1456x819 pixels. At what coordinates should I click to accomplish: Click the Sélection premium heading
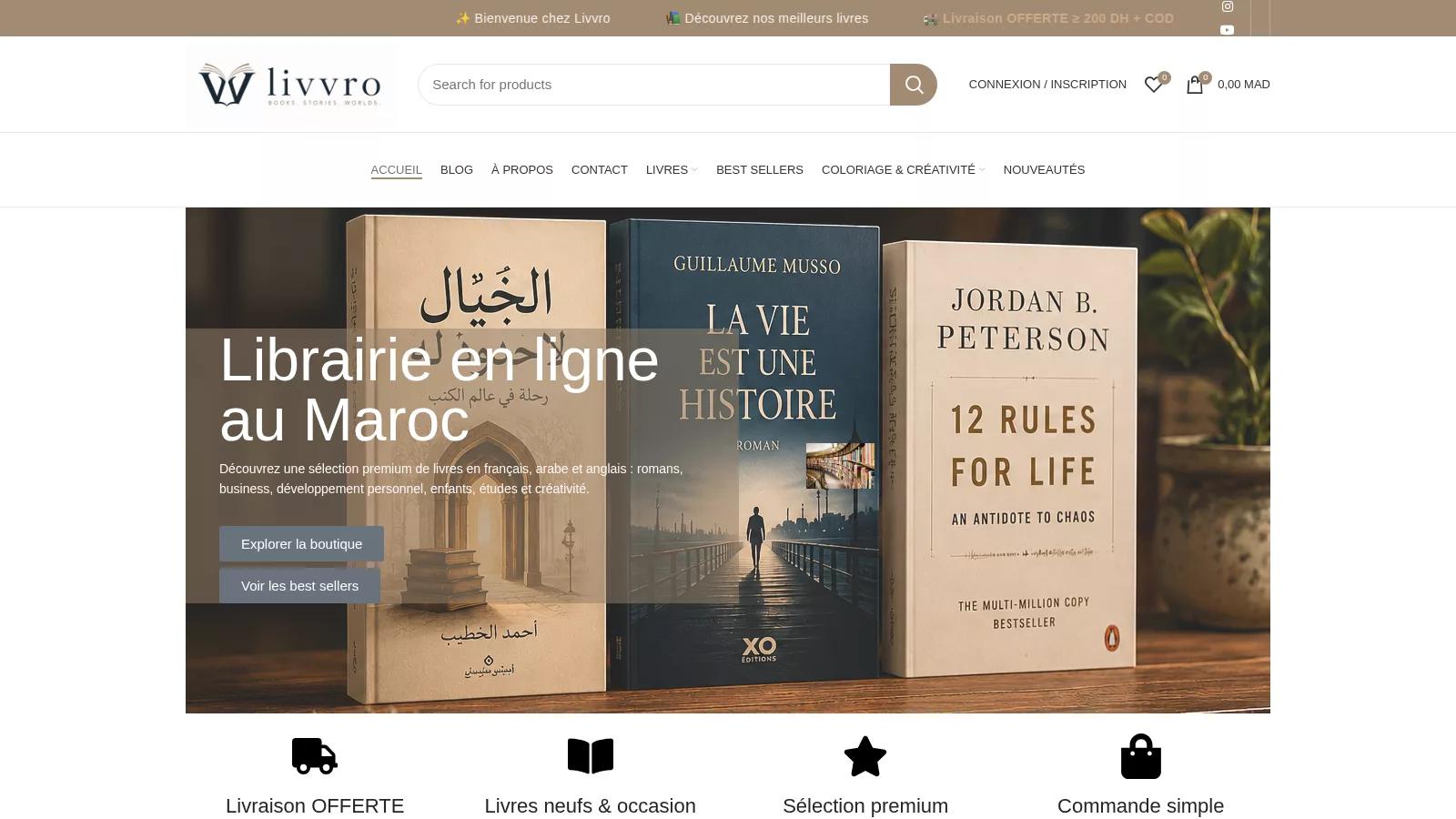pos(865,806)
